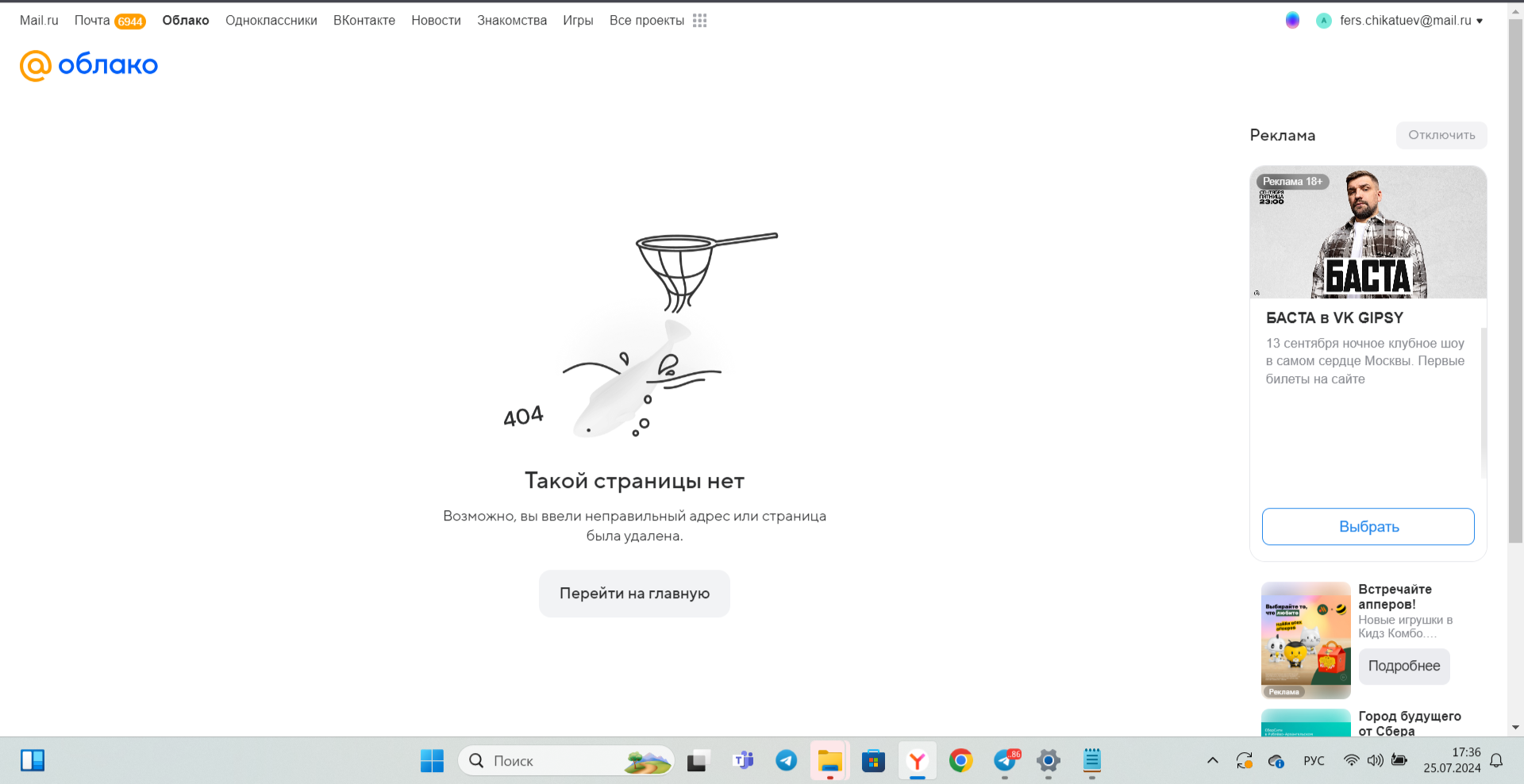Open the Город будущего от Сбера ad link
The width and height of the screenshot is (1524, 784).
[x=1410, y=724]
